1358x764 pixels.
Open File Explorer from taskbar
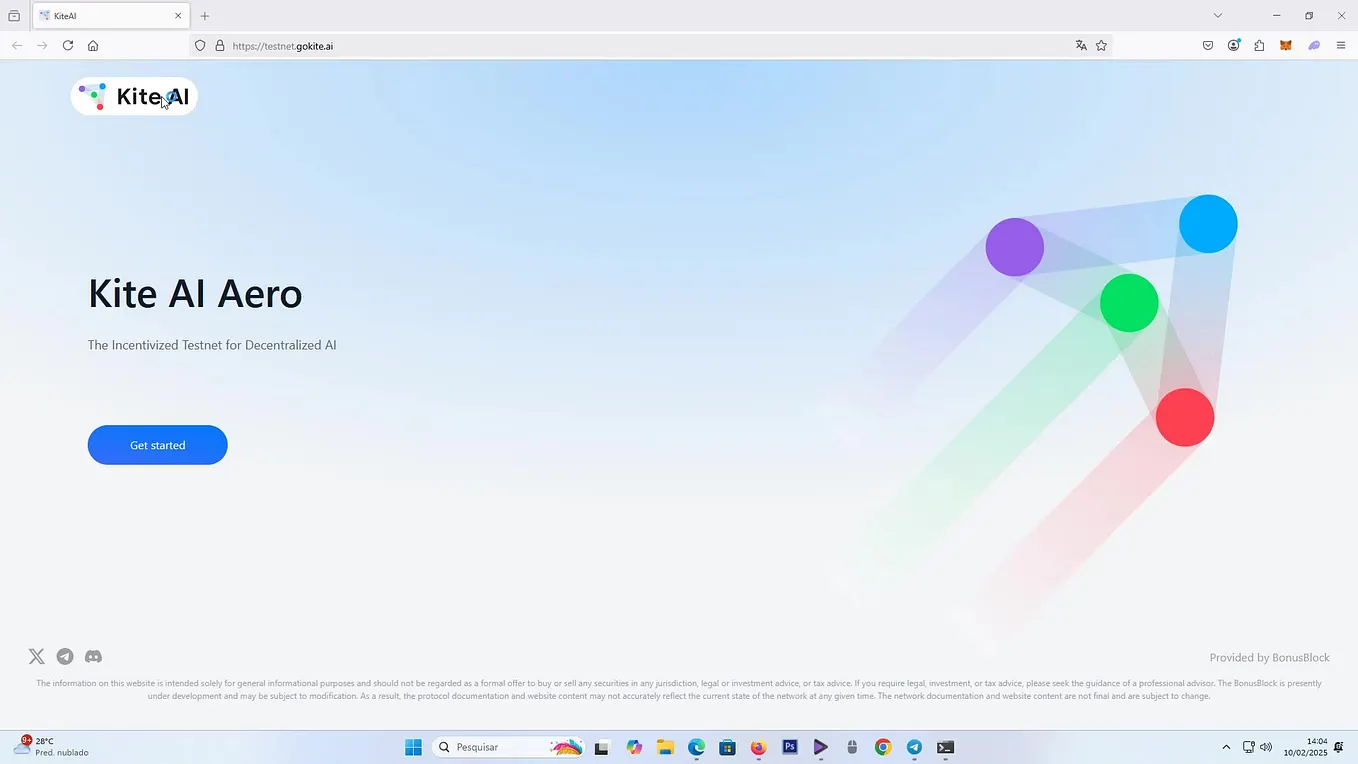pyautogui.click(x=665, y=747)
